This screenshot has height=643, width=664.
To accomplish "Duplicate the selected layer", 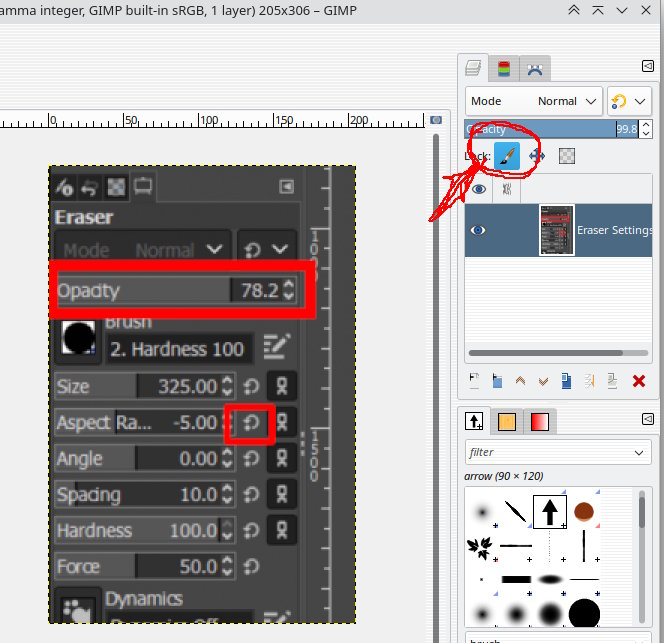I will (566, 380).
